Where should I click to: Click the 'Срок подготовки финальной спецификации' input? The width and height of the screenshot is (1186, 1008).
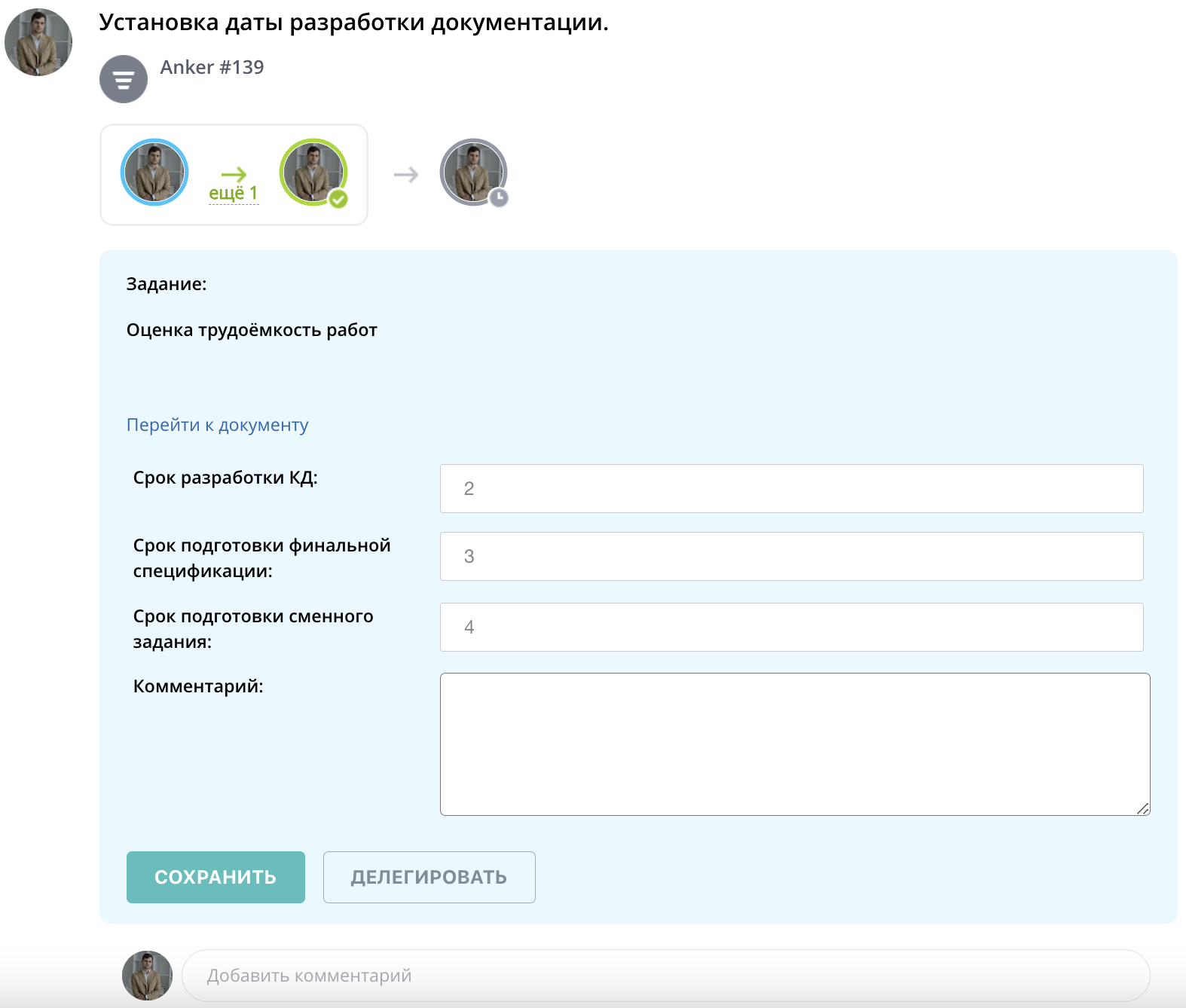point(791,557)
